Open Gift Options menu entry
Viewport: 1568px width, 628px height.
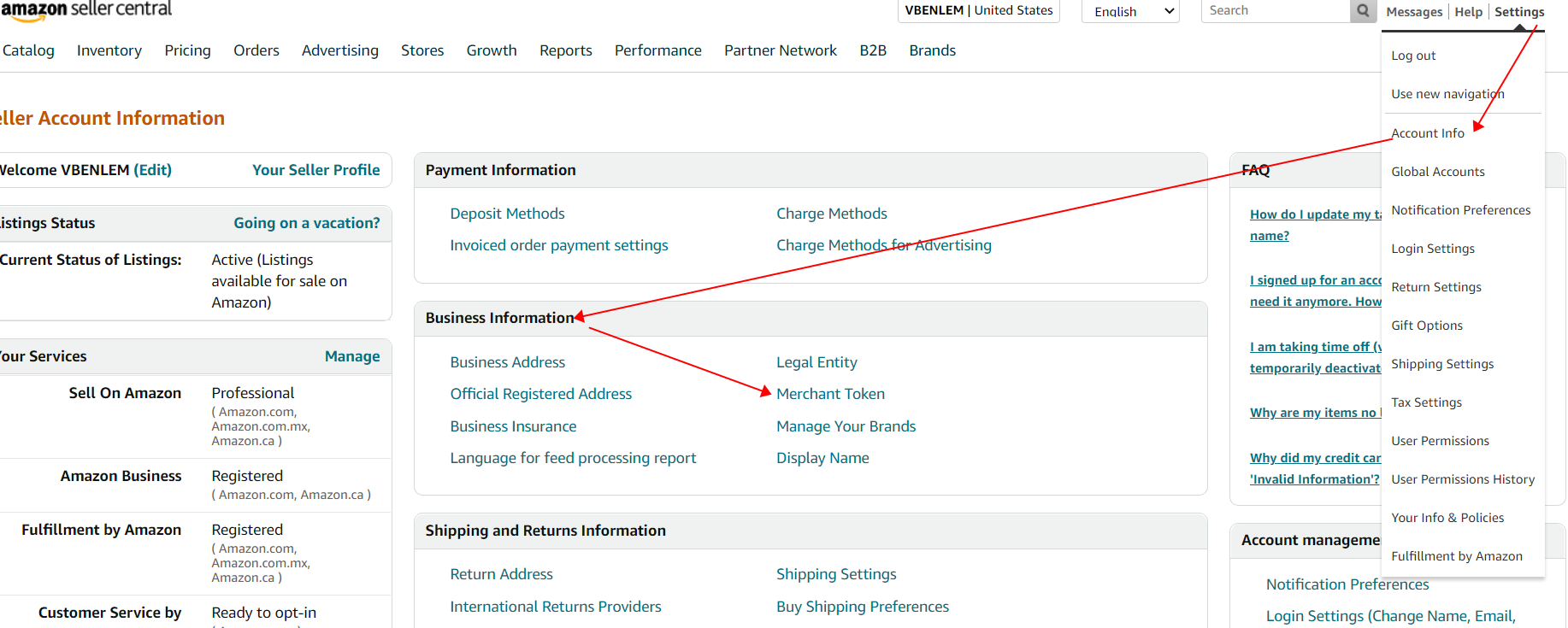(1427, 326)
